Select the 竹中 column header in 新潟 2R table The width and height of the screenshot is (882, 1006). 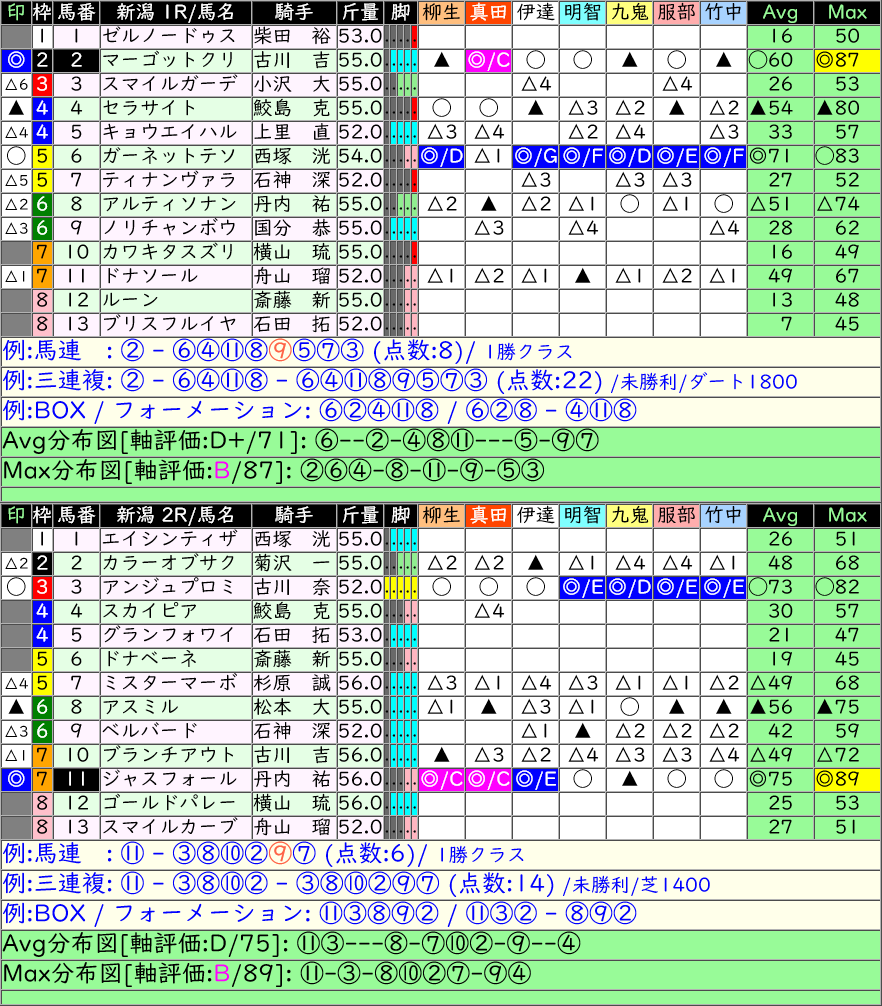[x=724, y=515]
